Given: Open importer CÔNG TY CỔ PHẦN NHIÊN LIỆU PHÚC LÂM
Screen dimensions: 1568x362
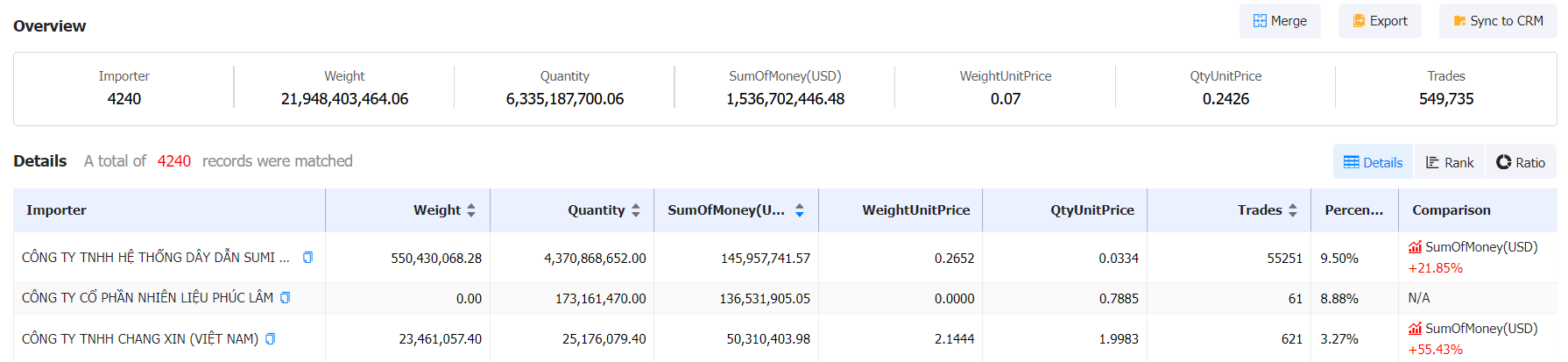Looking at the screenshot, I should [147, 298].
